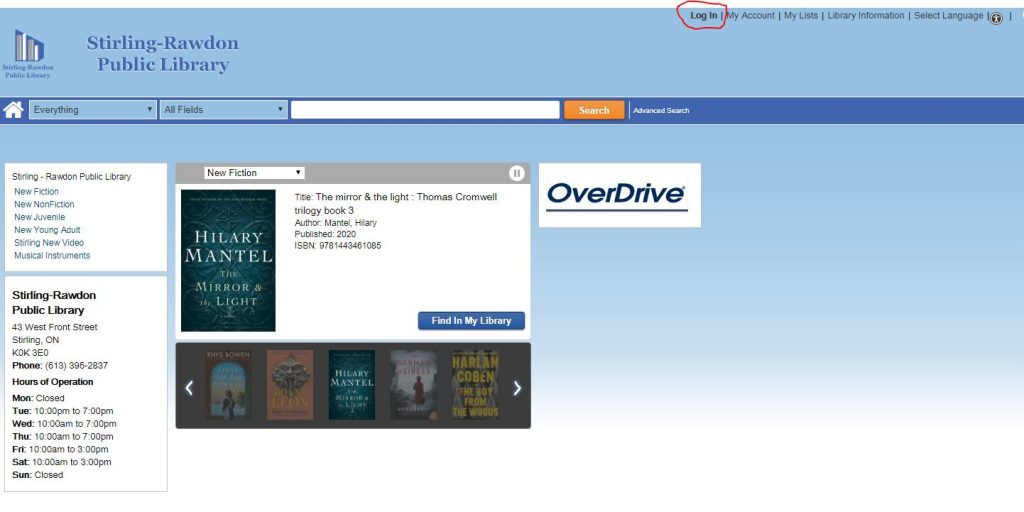Open Library Information
The image size is (1024, 512).
(x=866, y=16)
